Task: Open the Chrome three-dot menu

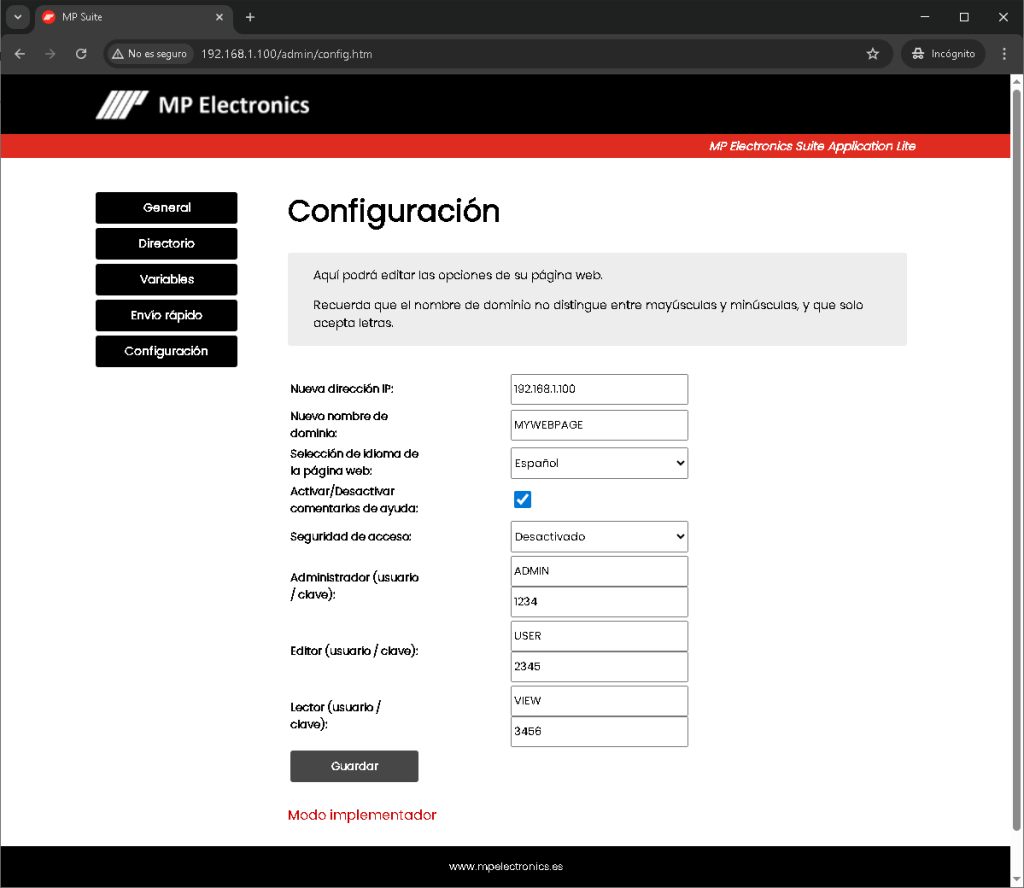Action: pos(1004,54)
